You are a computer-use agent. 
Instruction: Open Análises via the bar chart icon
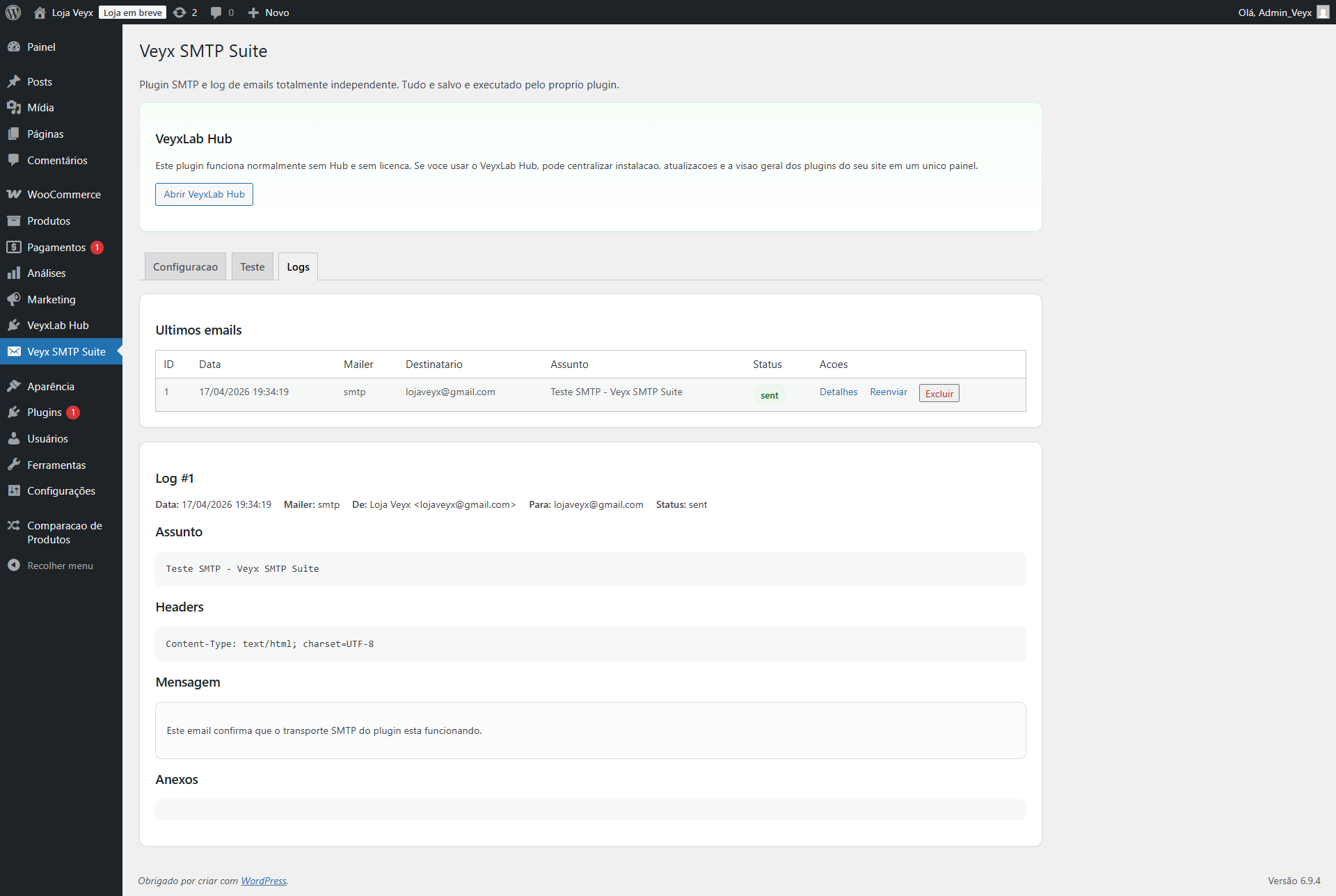point(15,273)
